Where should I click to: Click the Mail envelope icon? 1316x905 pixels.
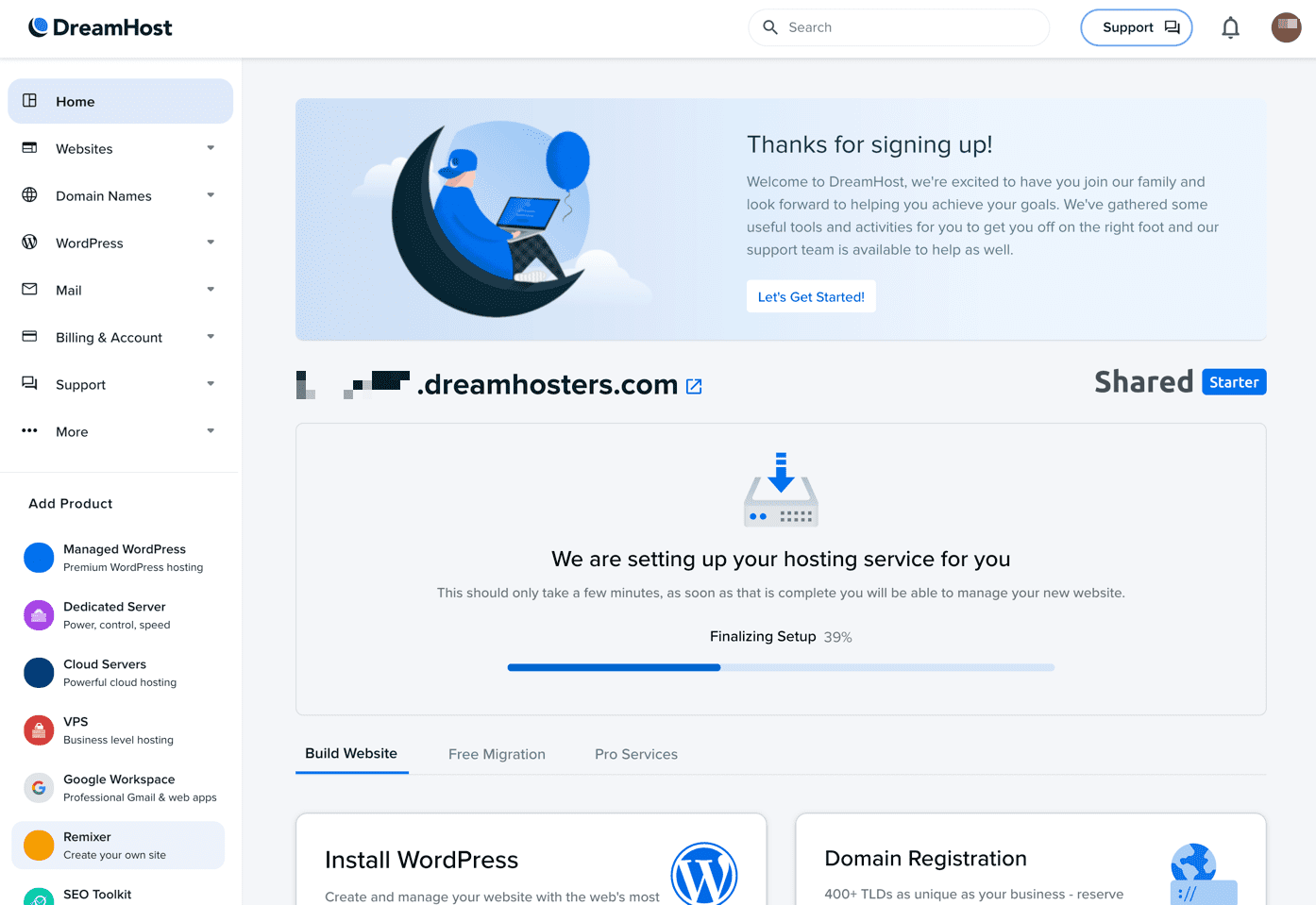(29, 289)
